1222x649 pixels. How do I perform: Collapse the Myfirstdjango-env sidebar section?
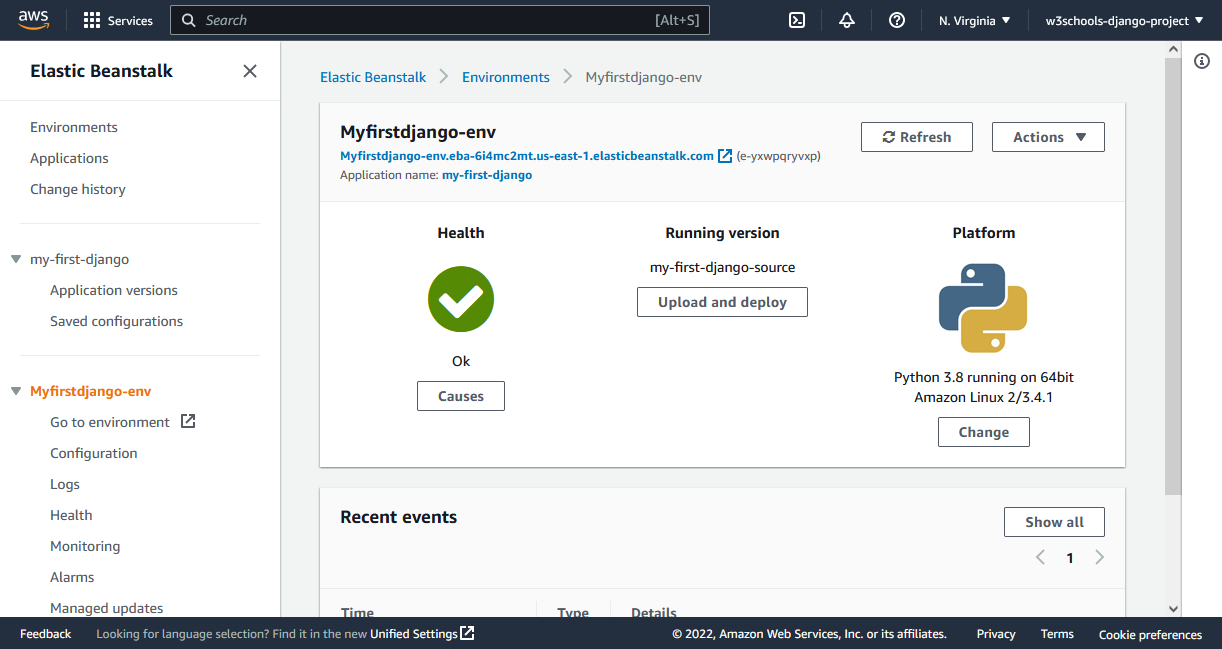pos(16,391)
